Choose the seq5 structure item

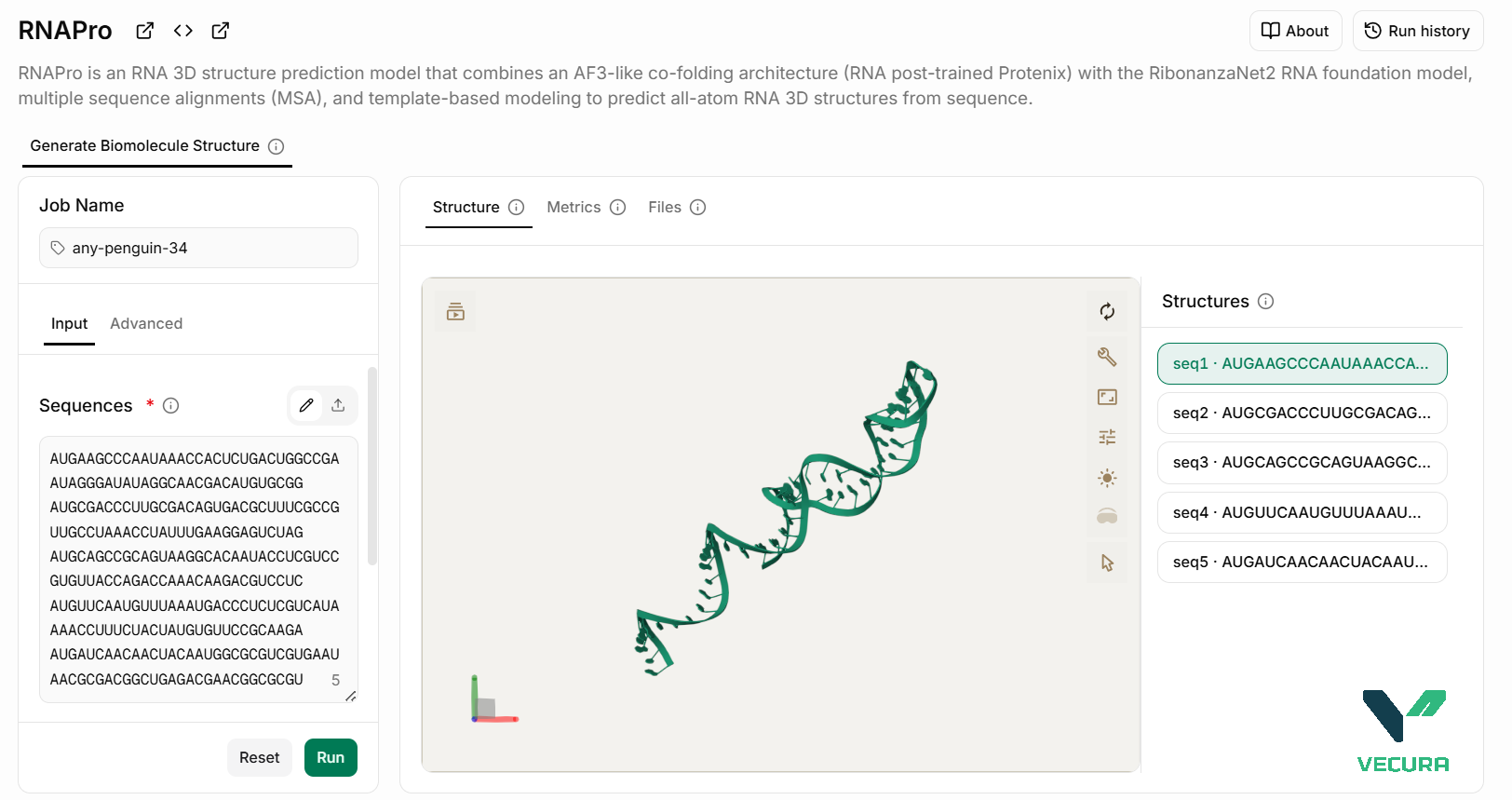coord(1302,562)
